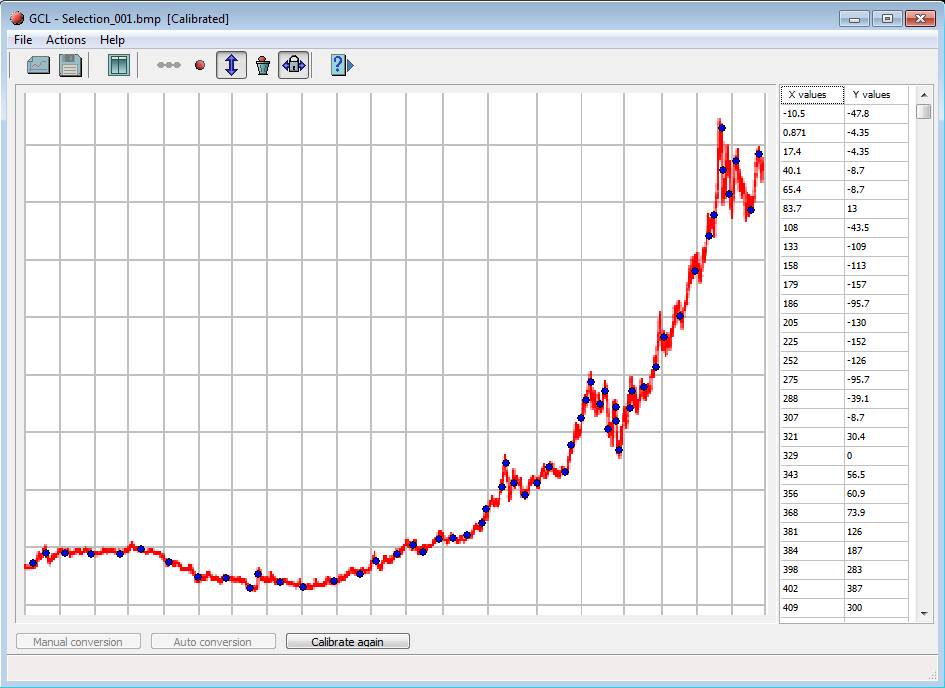
Task: Select the X value cell 275
Action: (x=812, y=380)
